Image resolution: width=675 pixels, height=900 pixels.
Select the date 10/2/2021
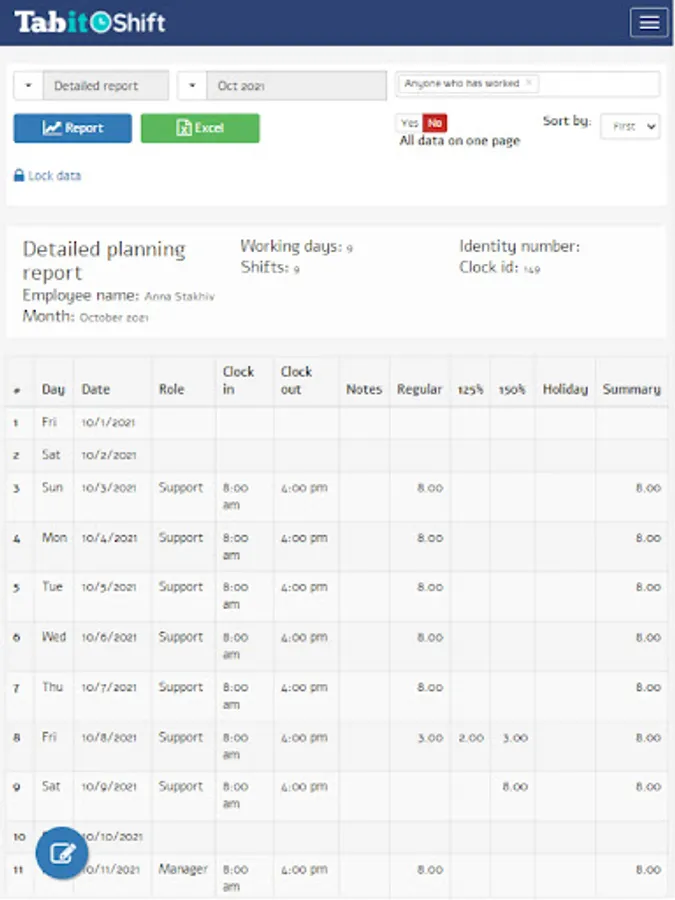click(108, 455)
